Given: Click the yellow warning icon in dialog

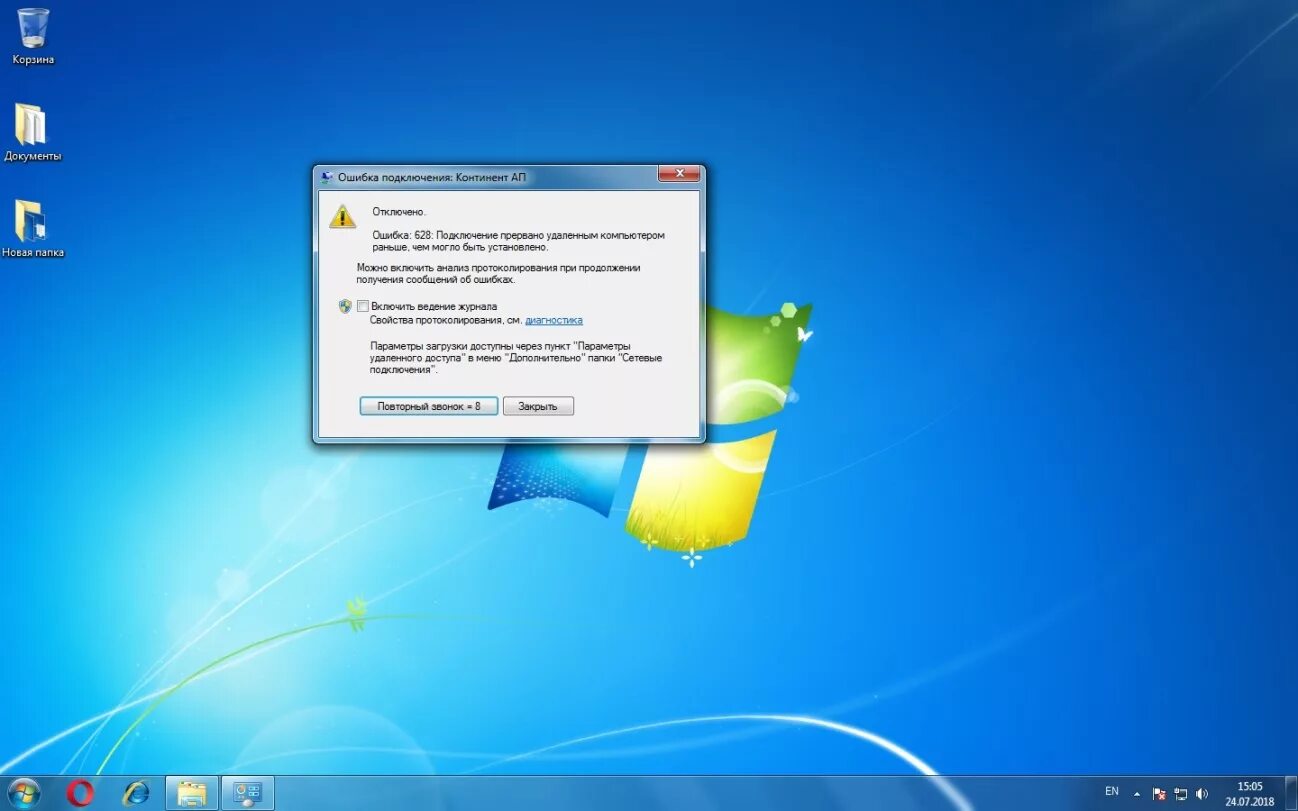Looking at the screenshot, I should (343, 215).
